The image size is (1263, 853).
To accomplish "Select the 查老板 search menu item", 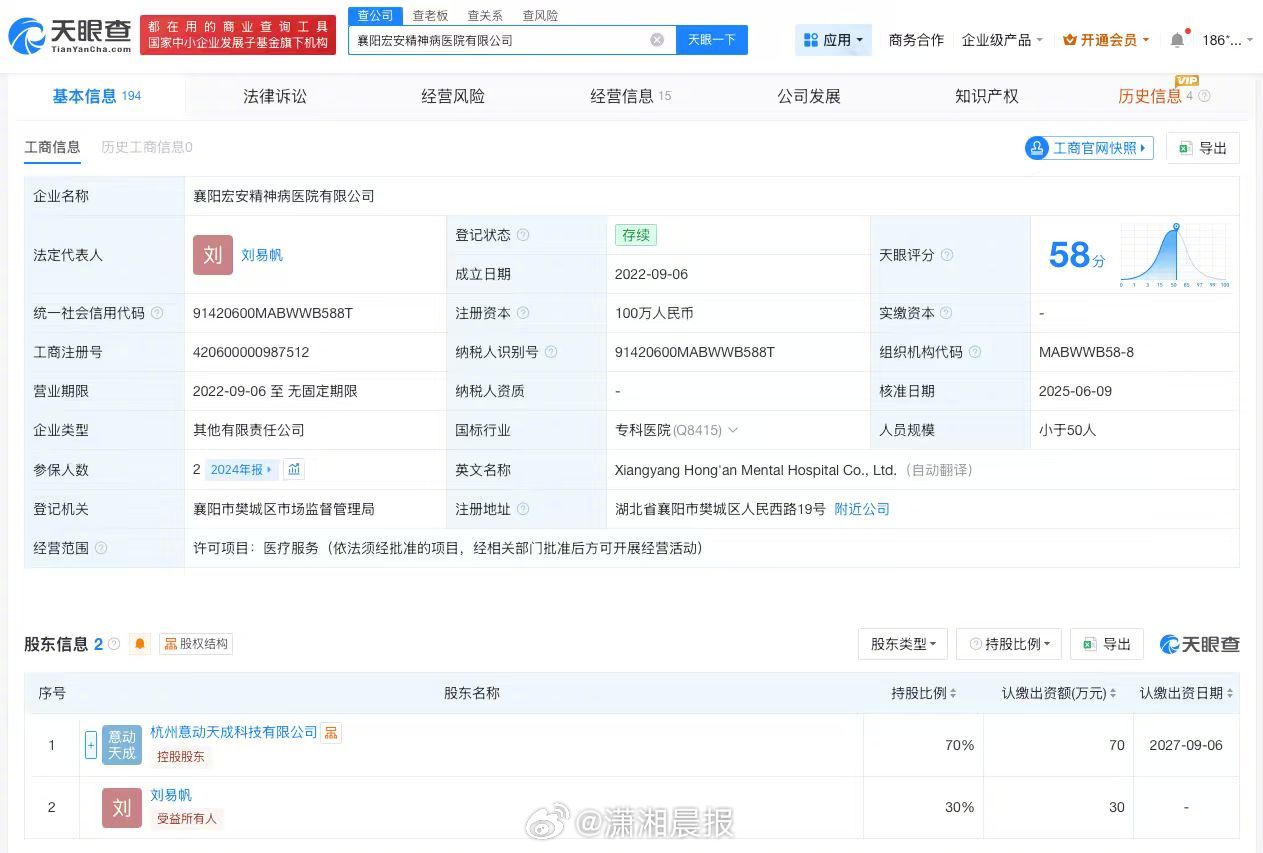I will pyautogui.click(x=430, y=15).
